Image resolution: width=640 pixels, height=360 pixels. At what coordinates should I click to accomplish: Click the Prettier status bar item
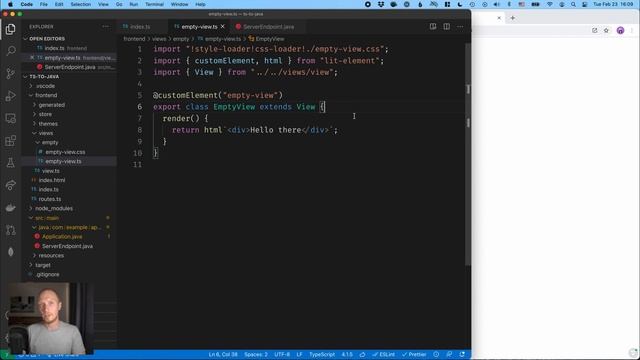click(414, 354)
